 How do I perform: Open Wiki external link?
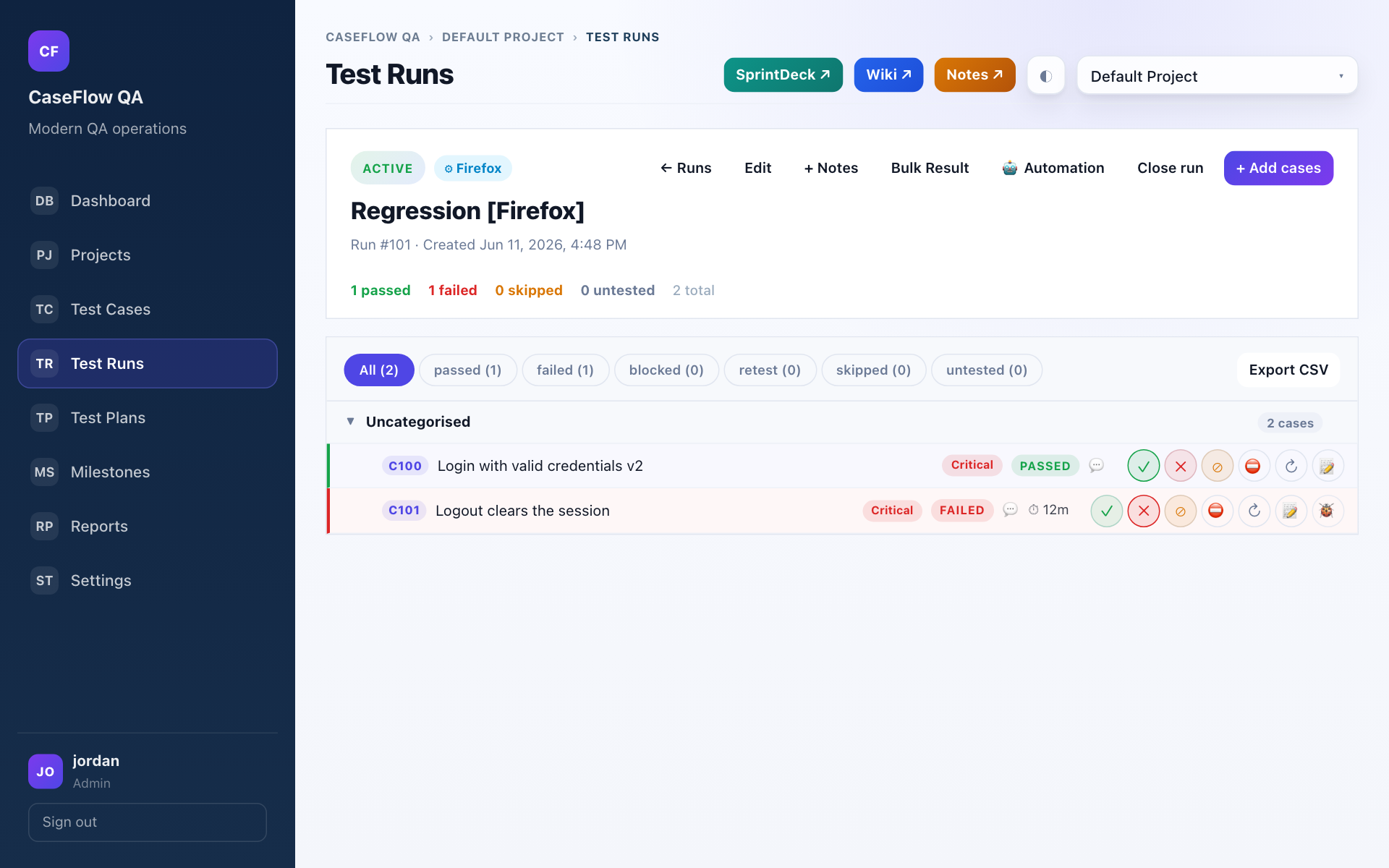888,75
